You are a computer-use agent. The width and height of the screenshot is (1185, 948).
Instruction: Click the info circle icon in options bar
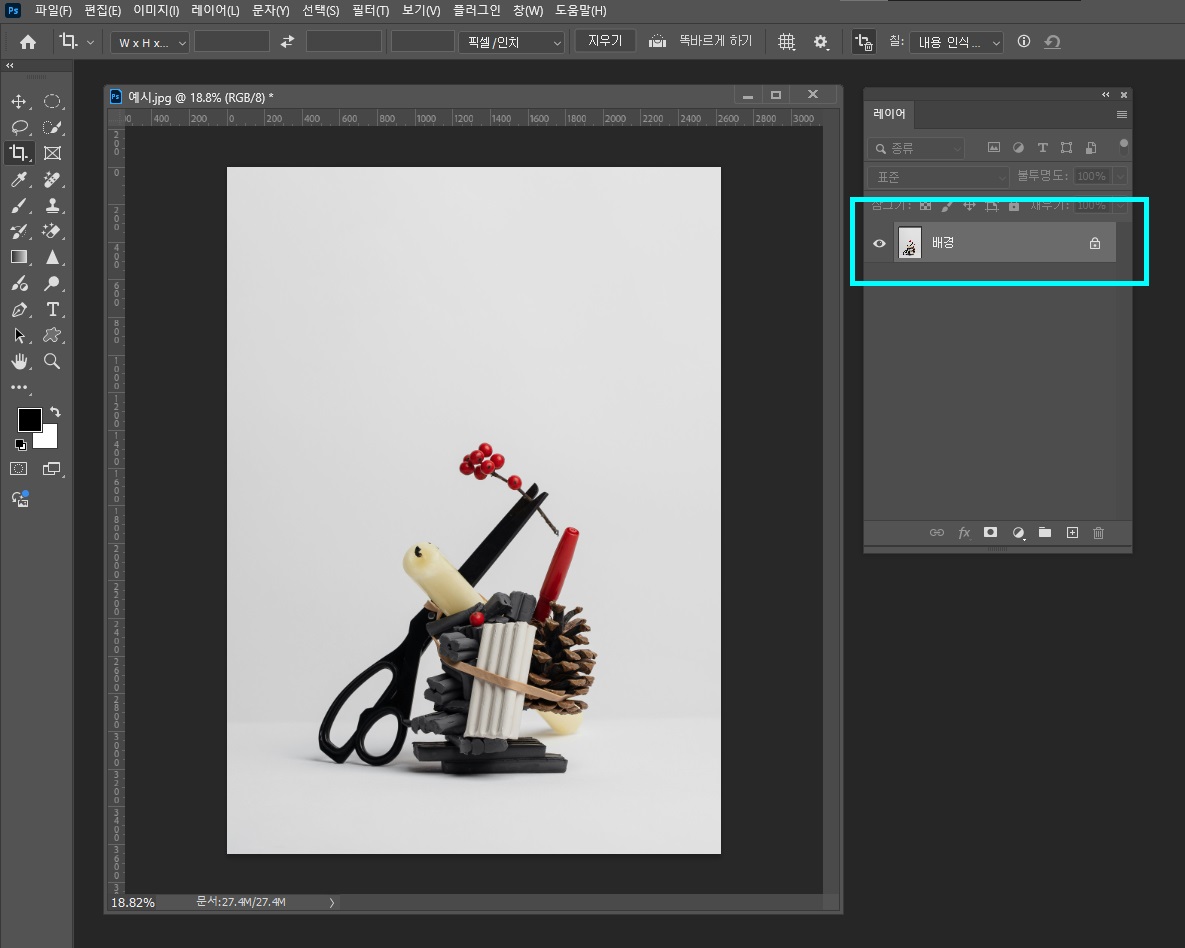(1023, 42)
